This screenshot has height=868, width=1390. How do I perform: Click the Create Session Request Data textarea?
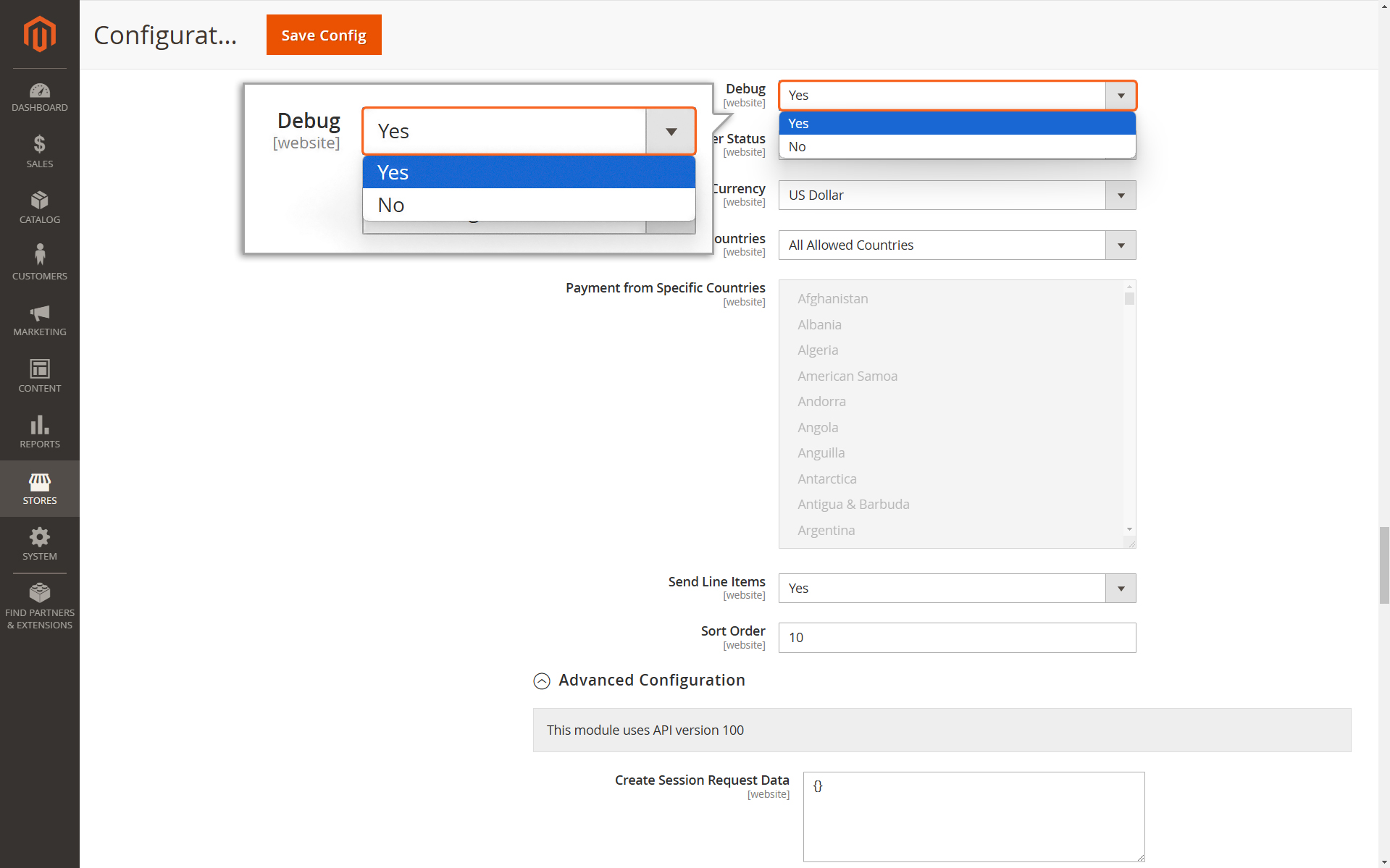coord(974,817)
